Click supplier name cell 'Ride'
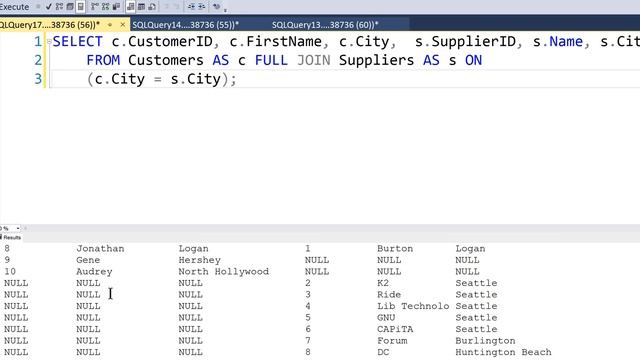 click(x=389, y=294)
